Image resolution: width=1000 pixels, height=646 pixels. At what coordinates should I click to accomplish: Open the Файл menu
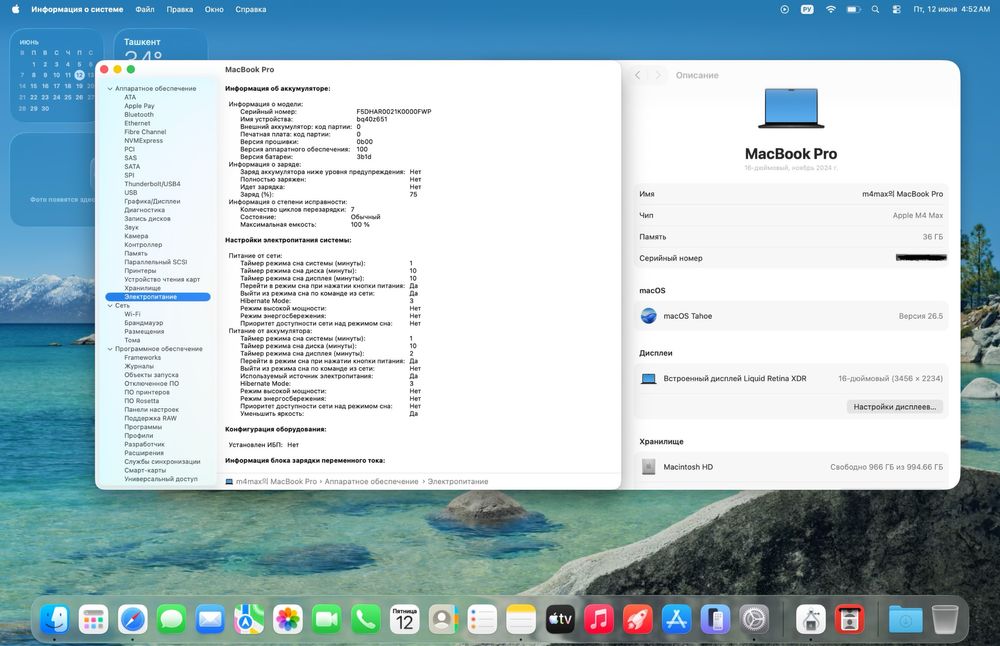point(145,10)
